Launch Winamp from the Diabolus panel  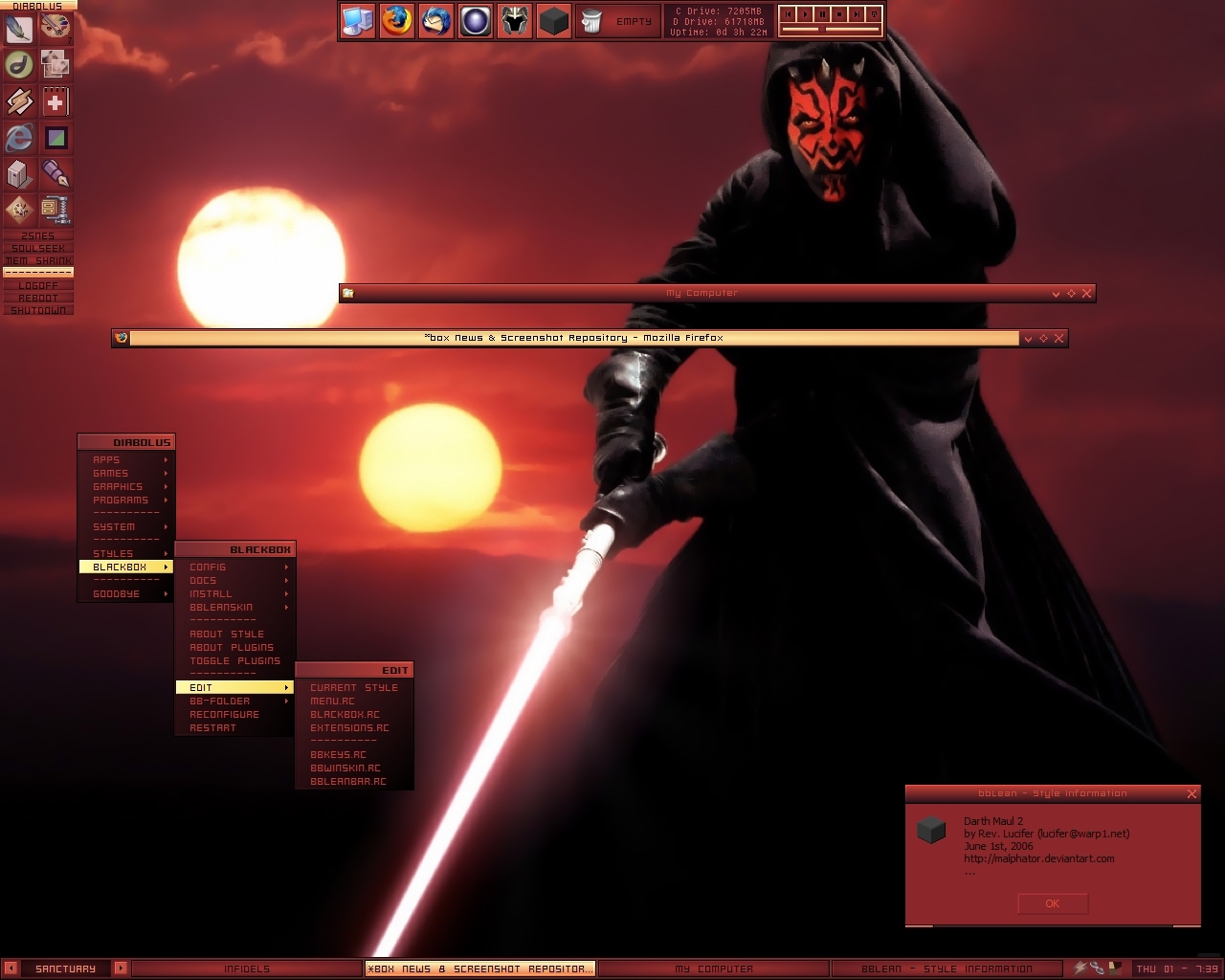pyautogui.click(x=19, y=101)
